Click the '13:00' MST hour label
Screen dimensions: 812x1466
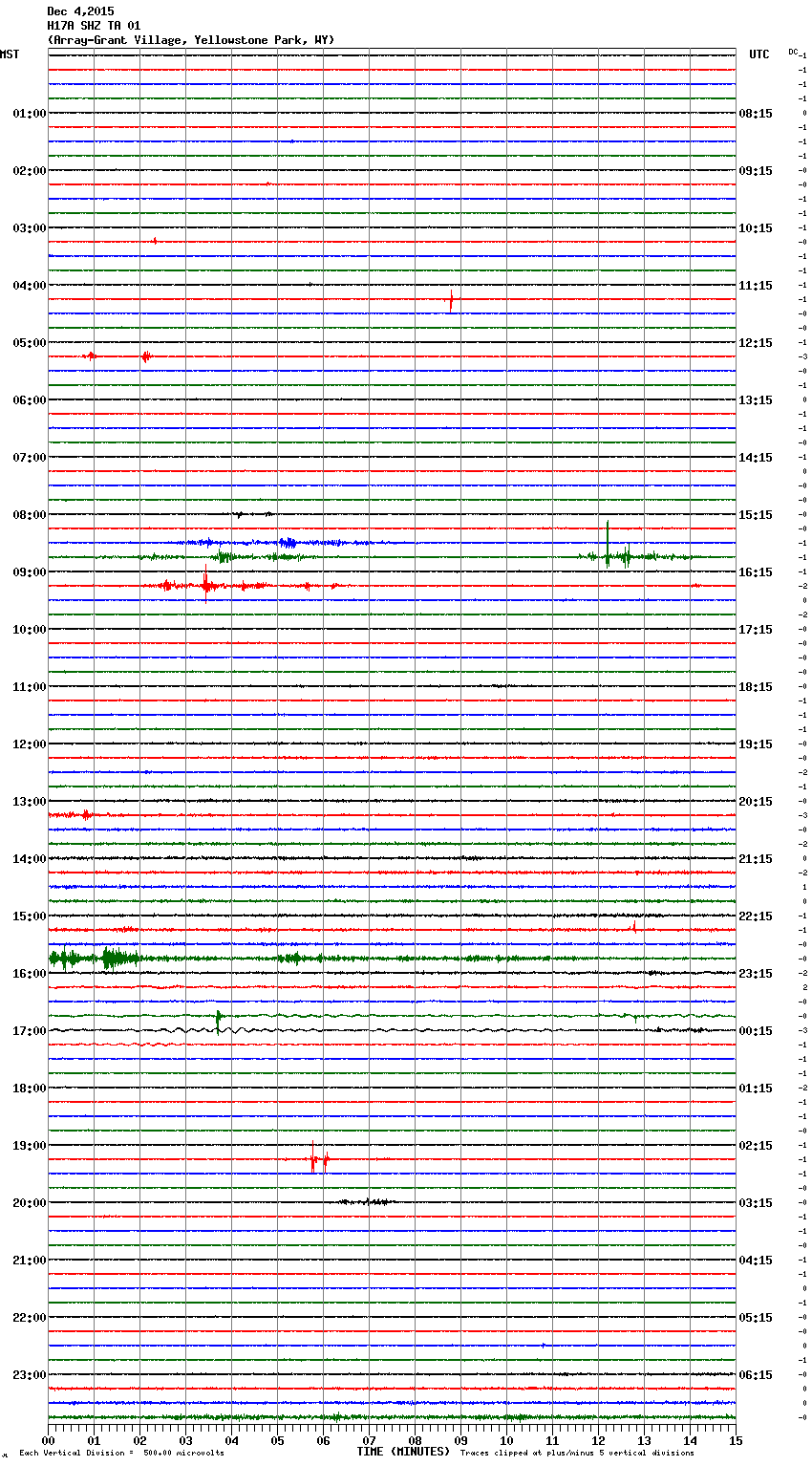click(30, 802)
